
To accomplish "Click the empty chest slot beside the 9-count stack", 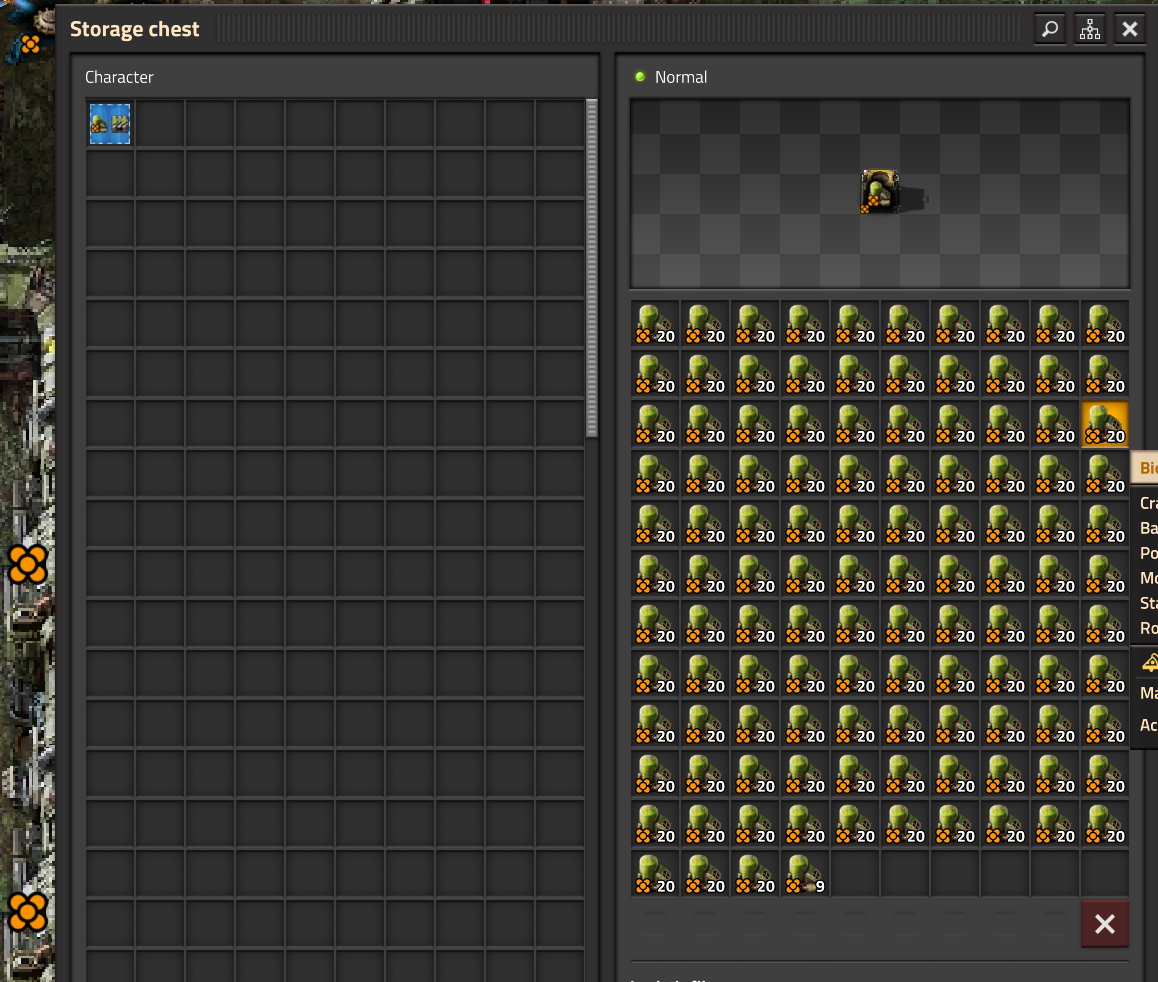I will coord(855,874).
